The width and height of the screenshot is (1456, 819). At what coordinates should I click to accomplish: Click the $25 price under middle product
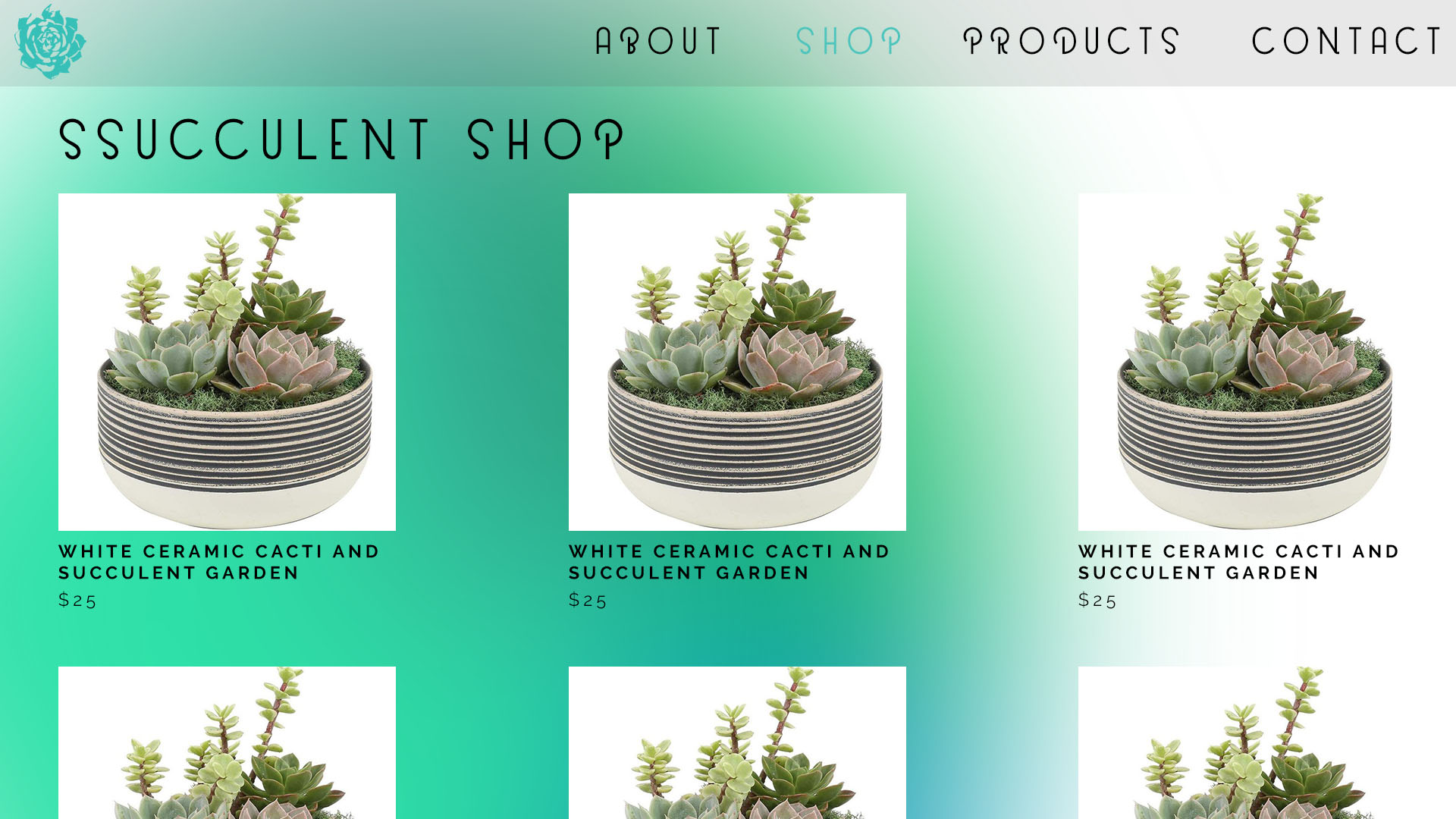point(588,600)
